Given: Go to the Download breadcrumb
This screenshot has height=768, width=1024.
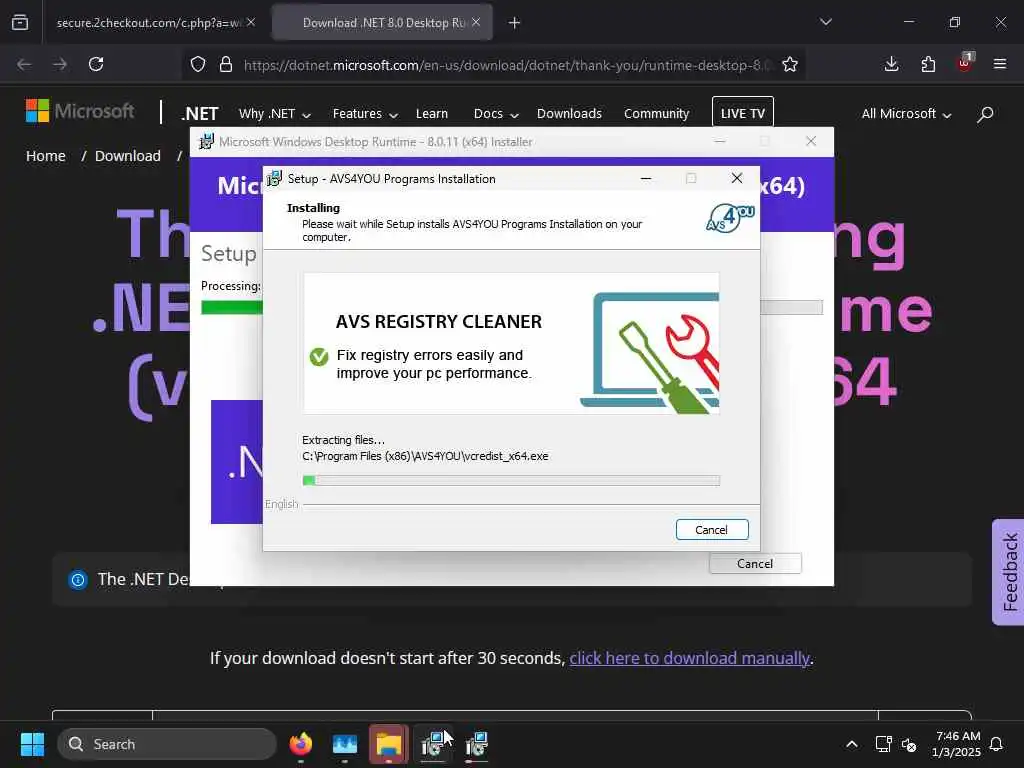Looking at the screenshot, I should [x=127, y=156].
